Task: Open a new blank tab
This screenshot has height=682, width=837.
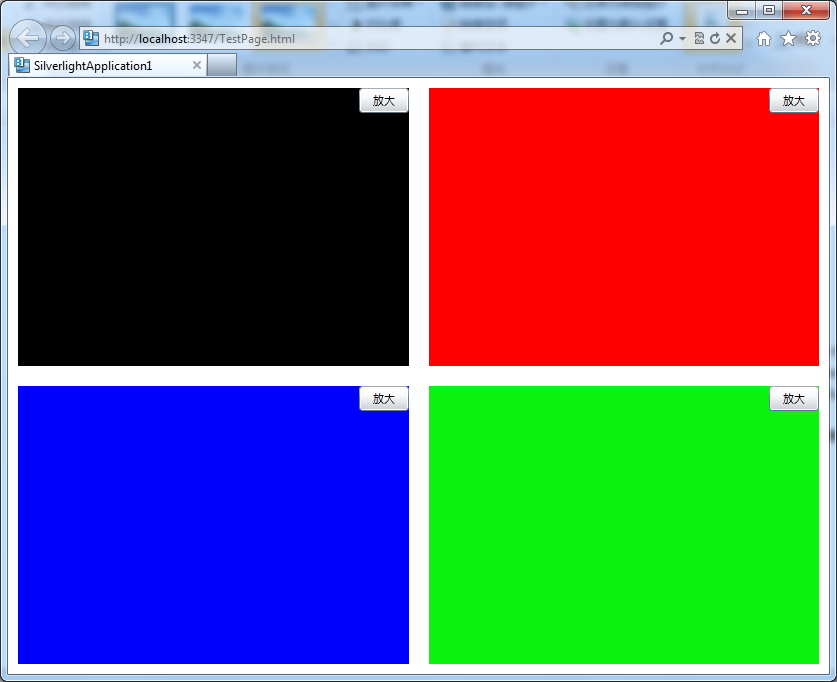Action: (x=222, y=65)
